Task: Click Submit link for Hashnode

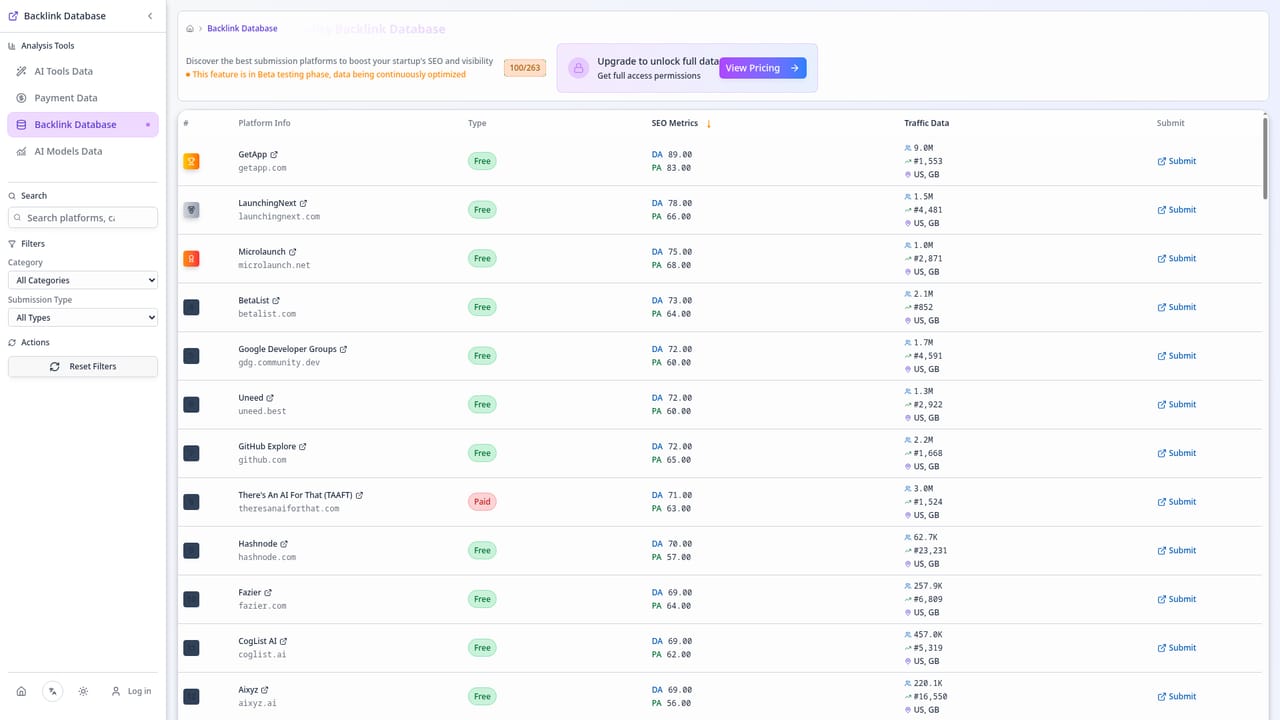Action: (x=1177, y=550)
